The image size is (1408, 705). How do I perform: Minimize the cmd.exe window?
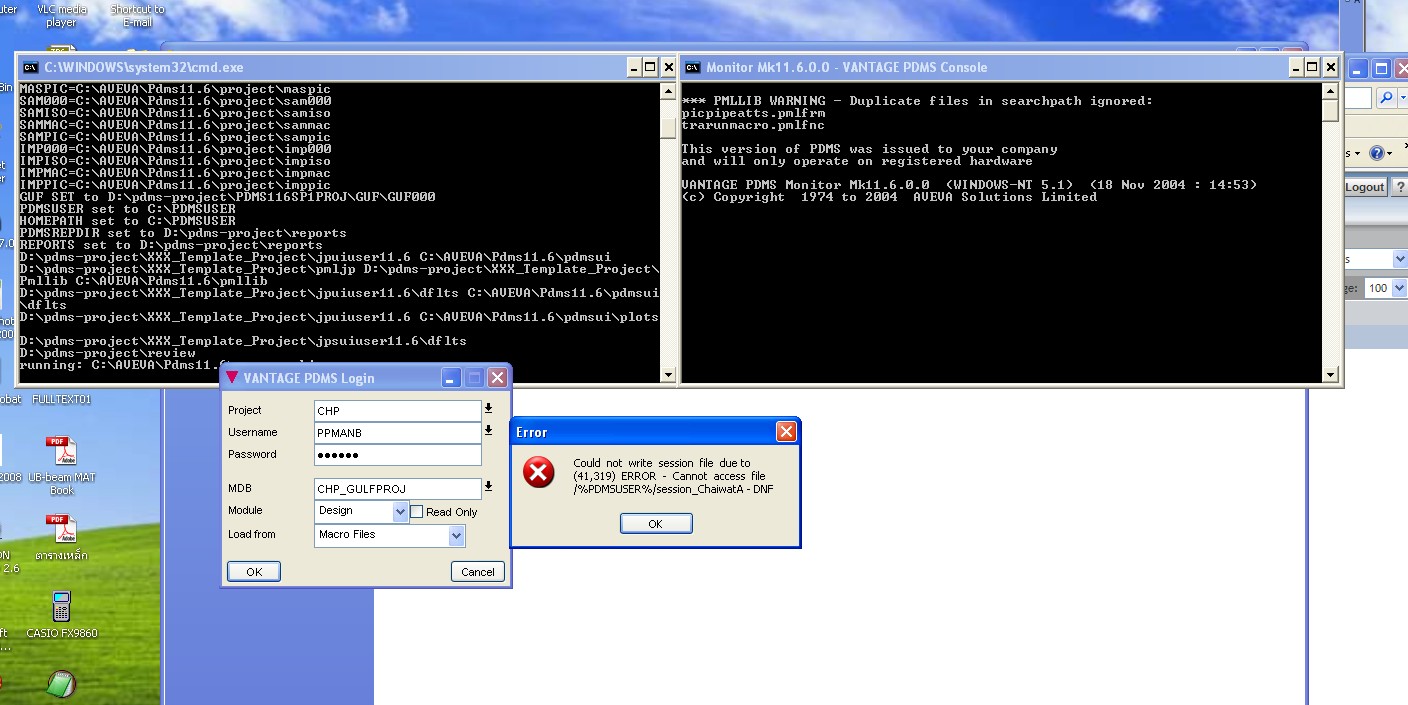point(634,67)
